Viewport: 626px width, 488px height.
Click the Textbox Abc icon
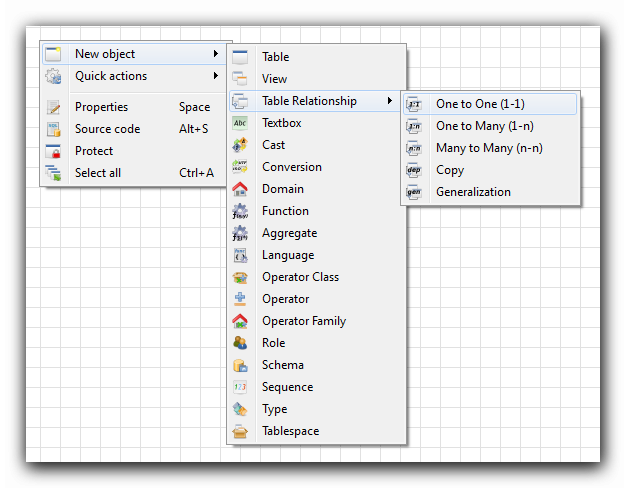pos(240,123)
